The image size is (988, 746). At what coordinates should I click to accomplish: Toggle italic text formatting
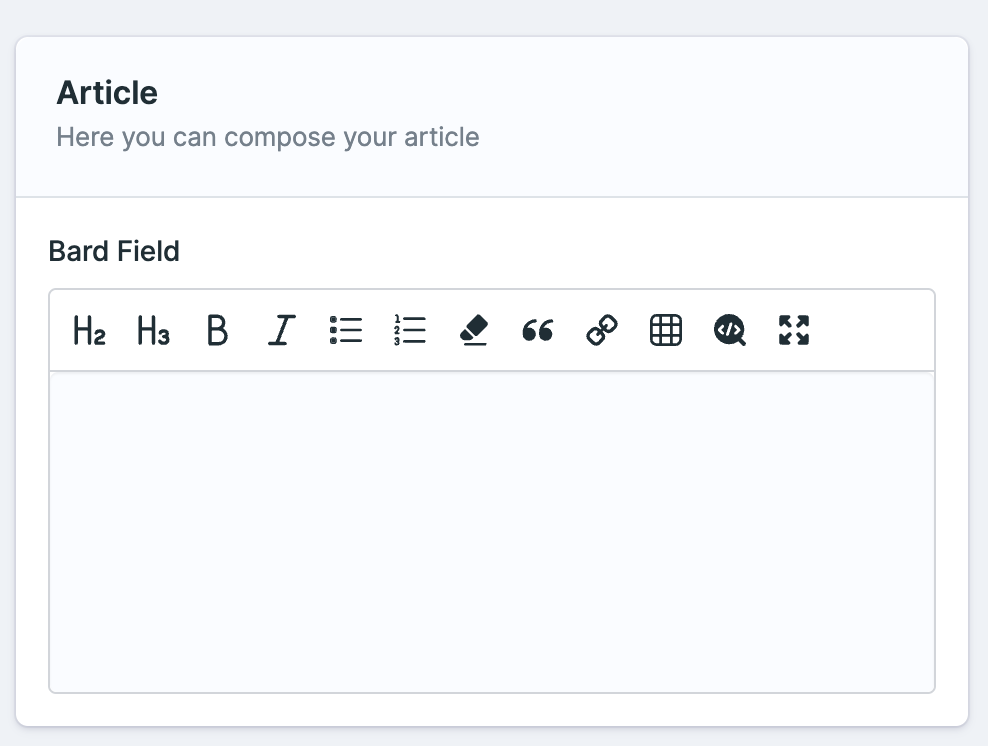[281, 330]
